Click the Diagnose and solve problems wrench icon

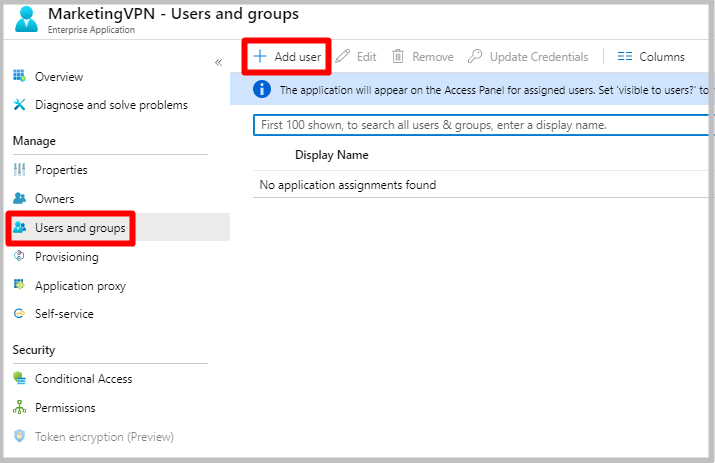(19, 105)
